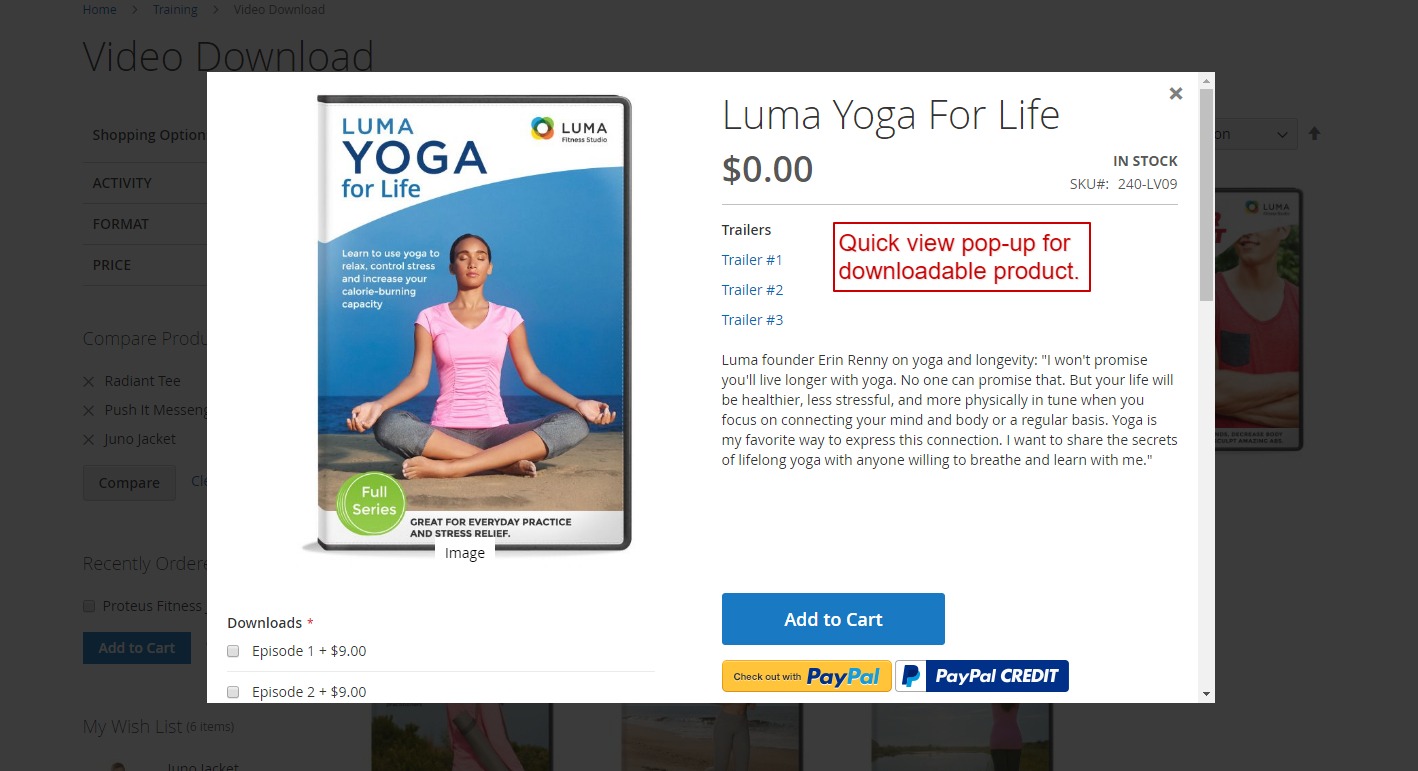Image resolution: width=1418 pixels, height=771 pixels.
Task: Remove Push It Messenger from compare list
Action: (x=89, y=411)
